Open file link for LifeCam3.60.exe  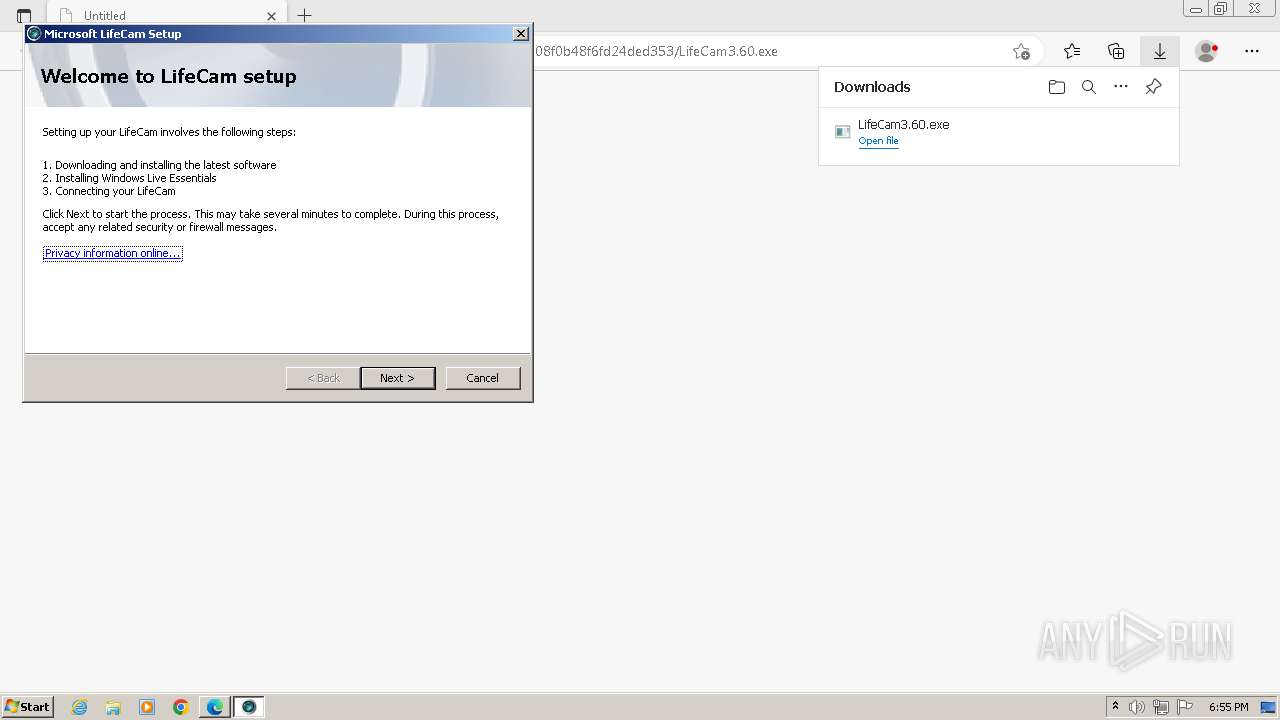(878, 141)
